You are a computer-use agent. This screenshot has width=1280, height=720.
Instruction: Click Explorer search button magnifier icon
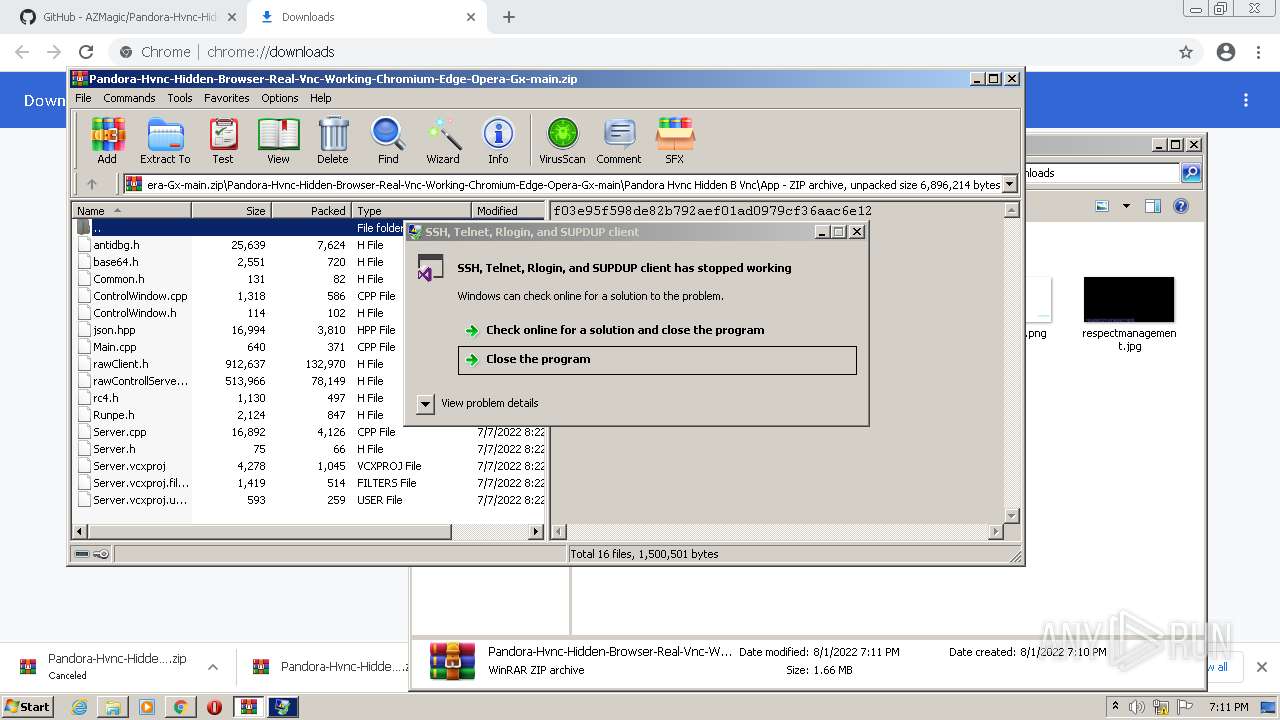click(1190, 173)
